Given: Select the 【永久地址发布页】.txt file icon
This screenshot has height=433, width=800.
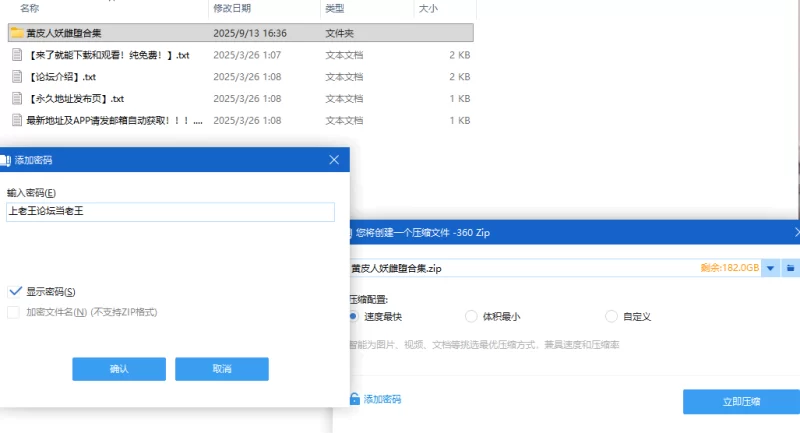Looking at the screenshot, I should coord(16,99).
